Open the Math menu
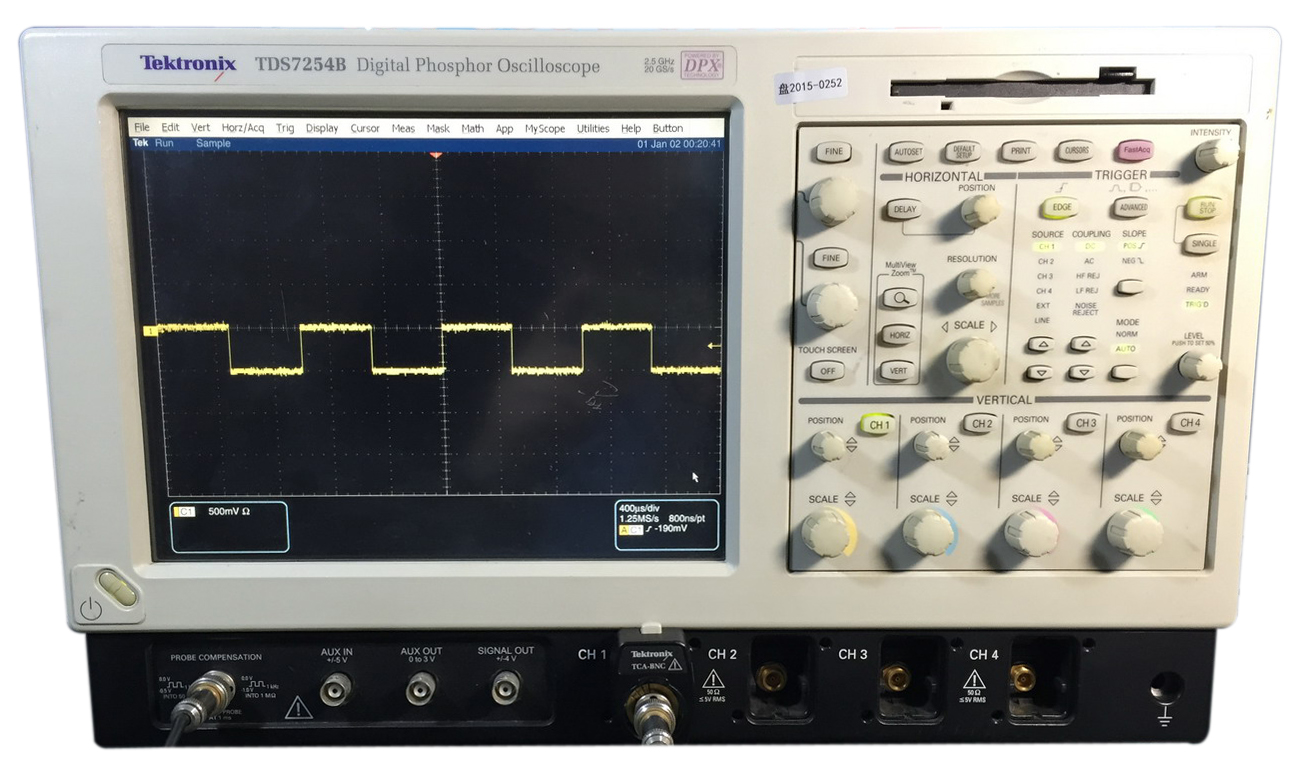Viewport: 1302px width, 774px height. 472,128
